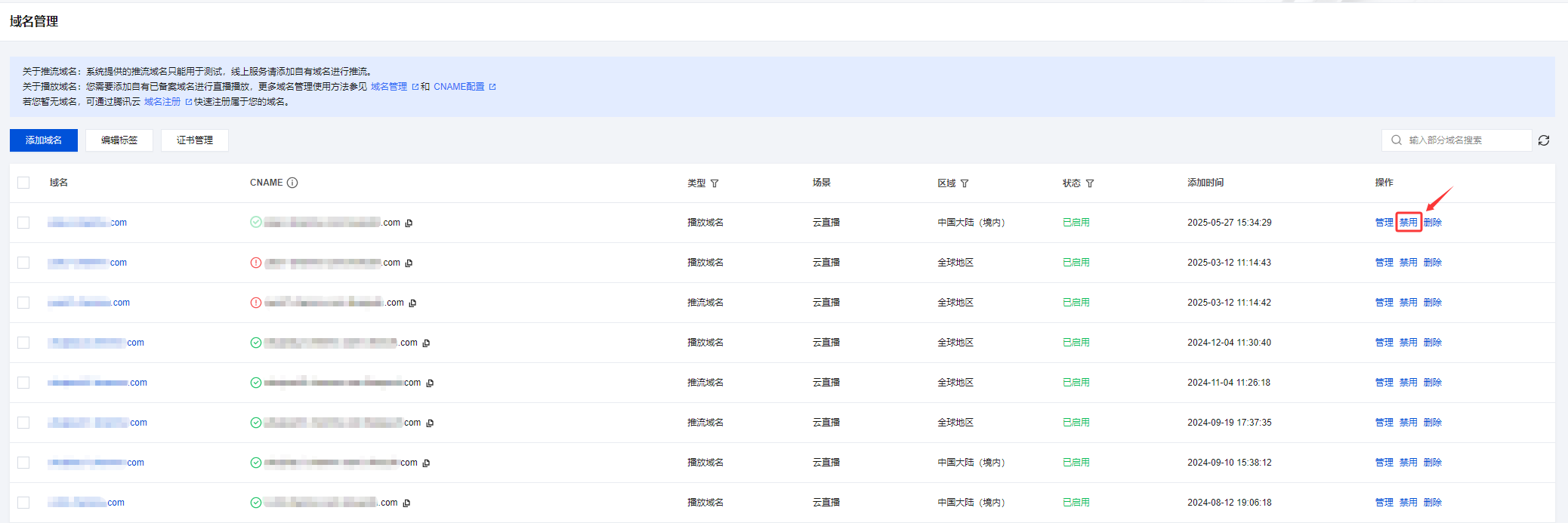Open 证书管理
1568x523 pixels.
tap(195, 140)
